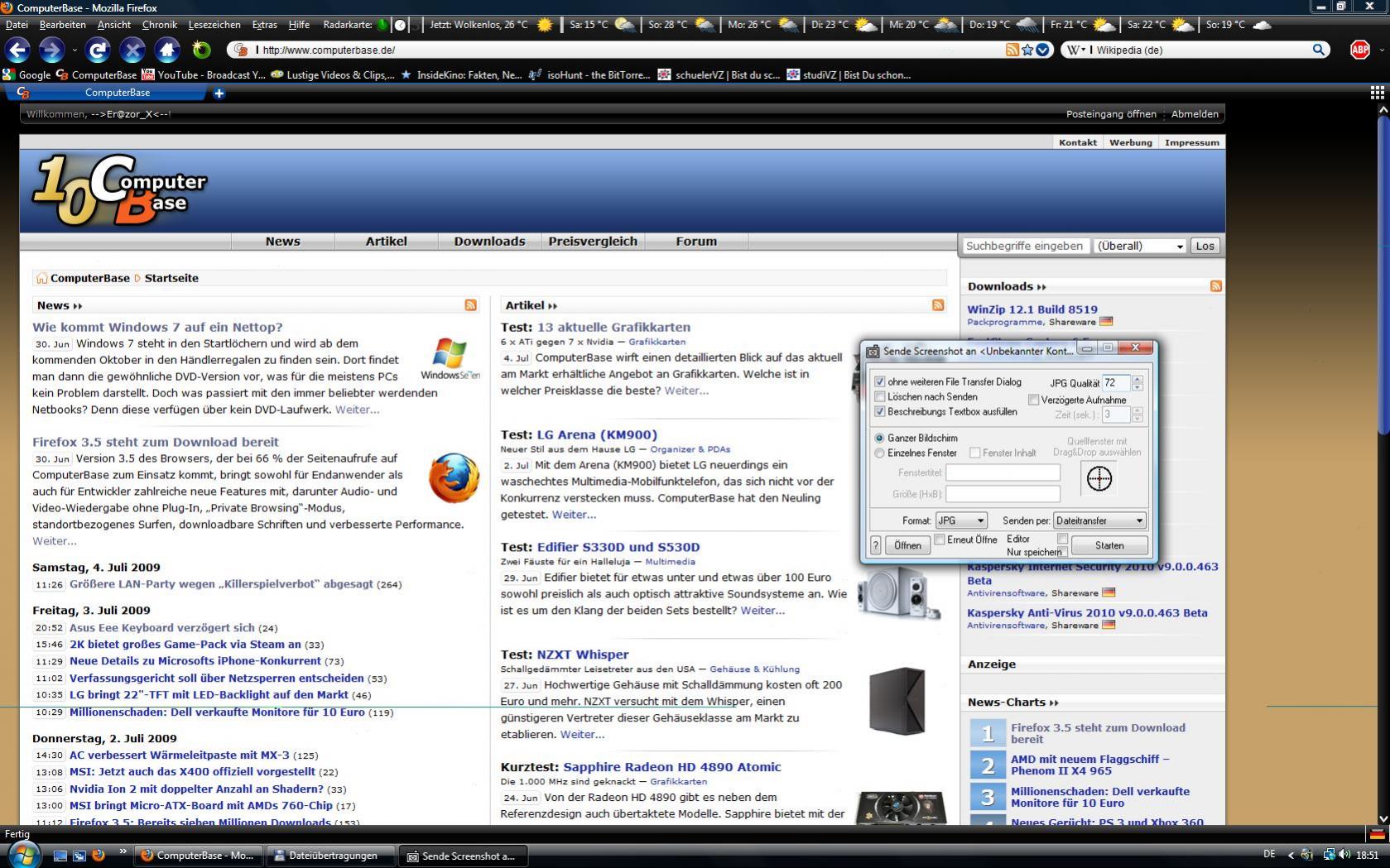
Task: Select 'Ganzer Bildschirm' radio button
Action: [x=879, y=438]
